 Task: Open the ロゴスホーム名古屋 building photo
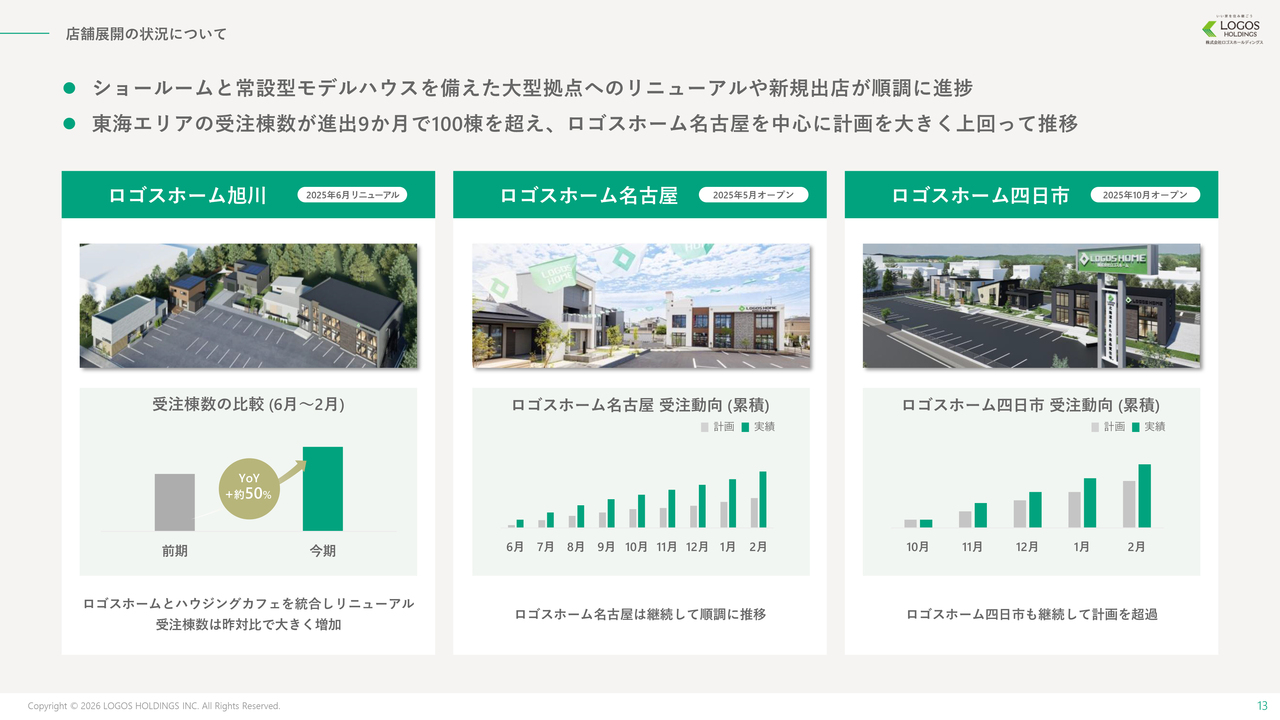tap(640, 306)
